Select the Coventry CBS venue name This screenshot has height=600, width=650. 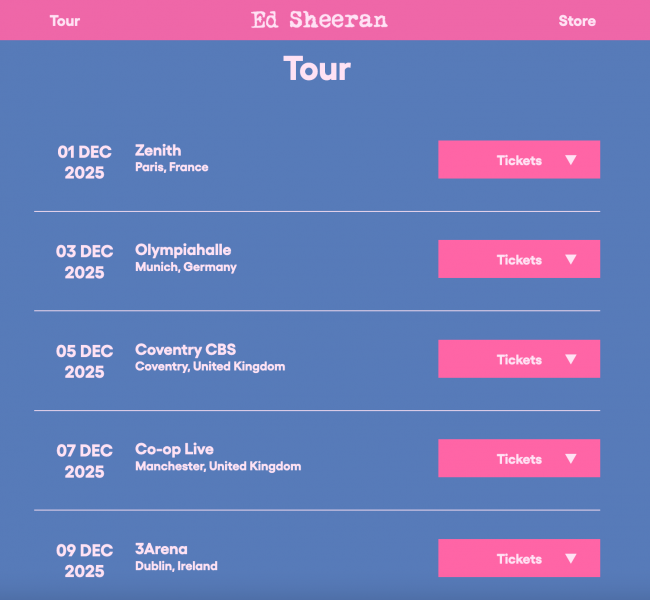pos(185,350)
